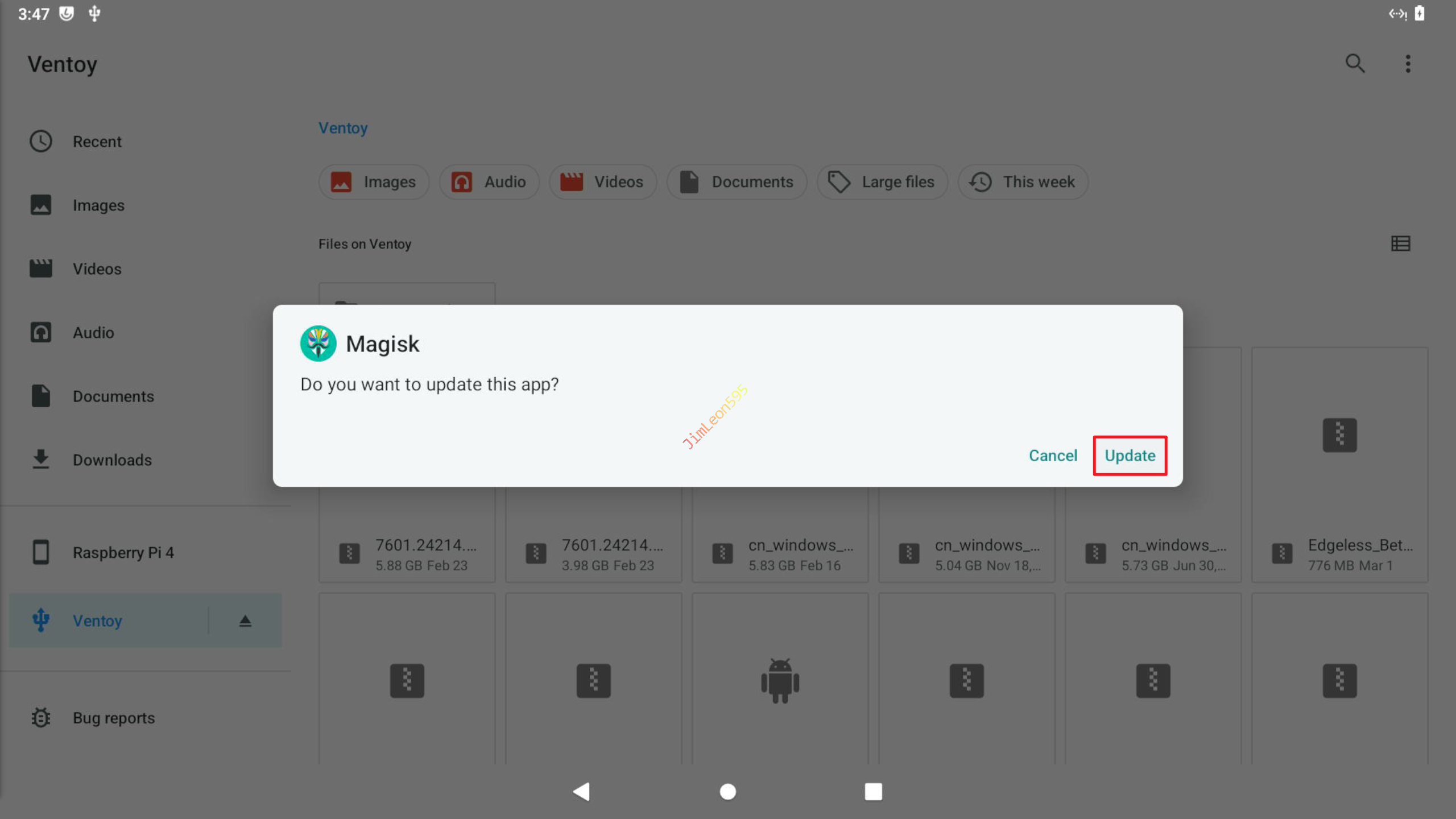Open the search icon in top bar
This screenshot has width=1456, height=819.
click(1355, 64)
